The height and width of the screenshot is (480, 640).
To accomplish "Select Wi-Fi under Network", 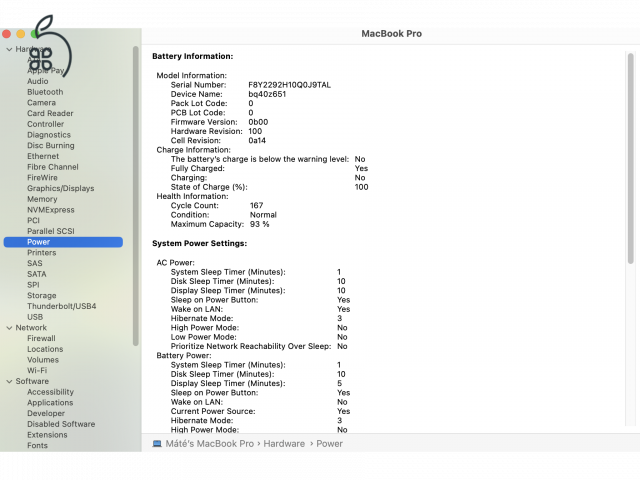I will coord(37,371).
